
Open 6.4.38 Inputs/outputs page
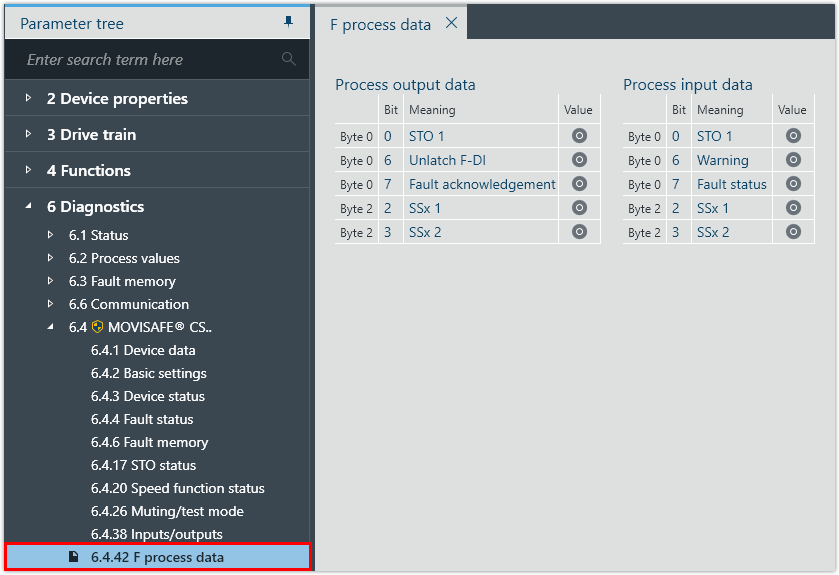point(156,534)
